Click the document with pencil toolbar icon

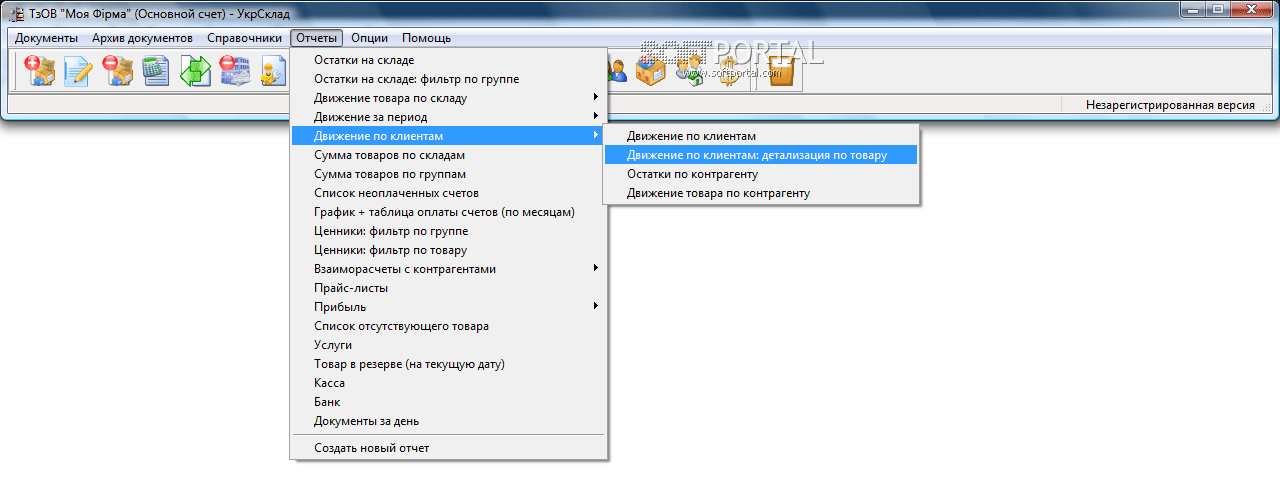coord(78,72)
